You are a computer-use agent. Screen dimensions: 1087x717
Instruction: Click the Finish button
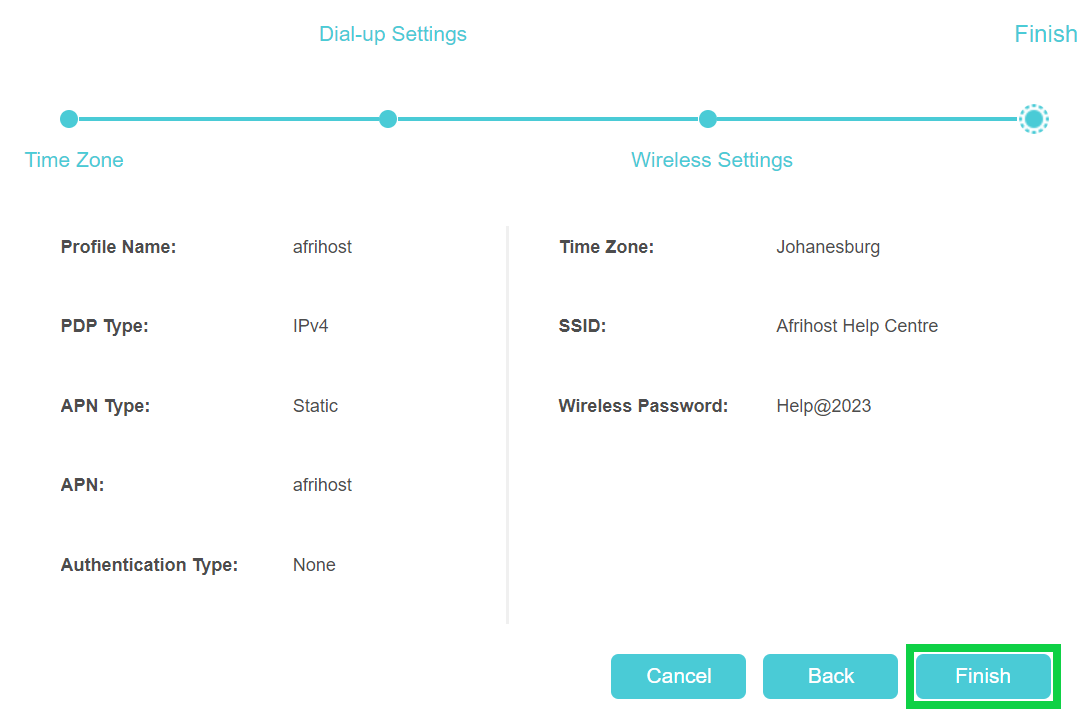983,676
